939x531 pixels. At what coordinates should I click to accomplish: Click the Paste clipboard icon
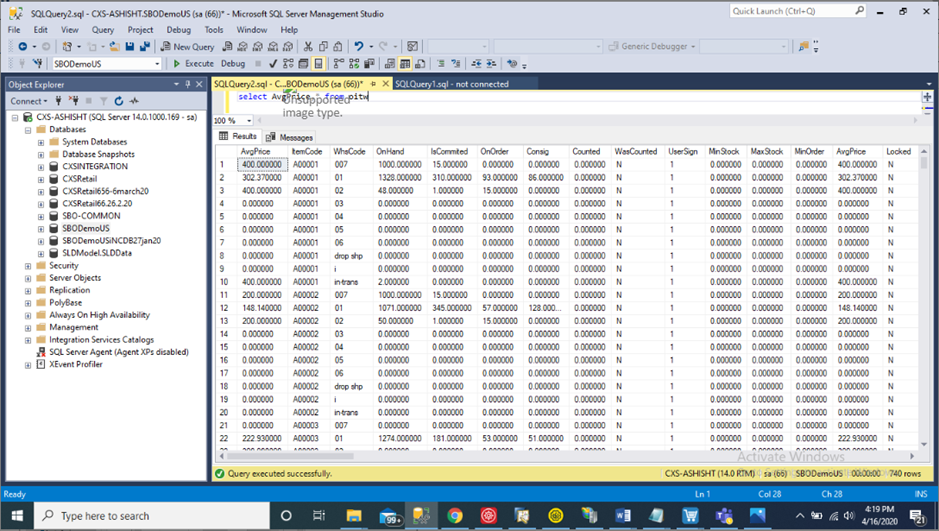(x=338, y=47)
